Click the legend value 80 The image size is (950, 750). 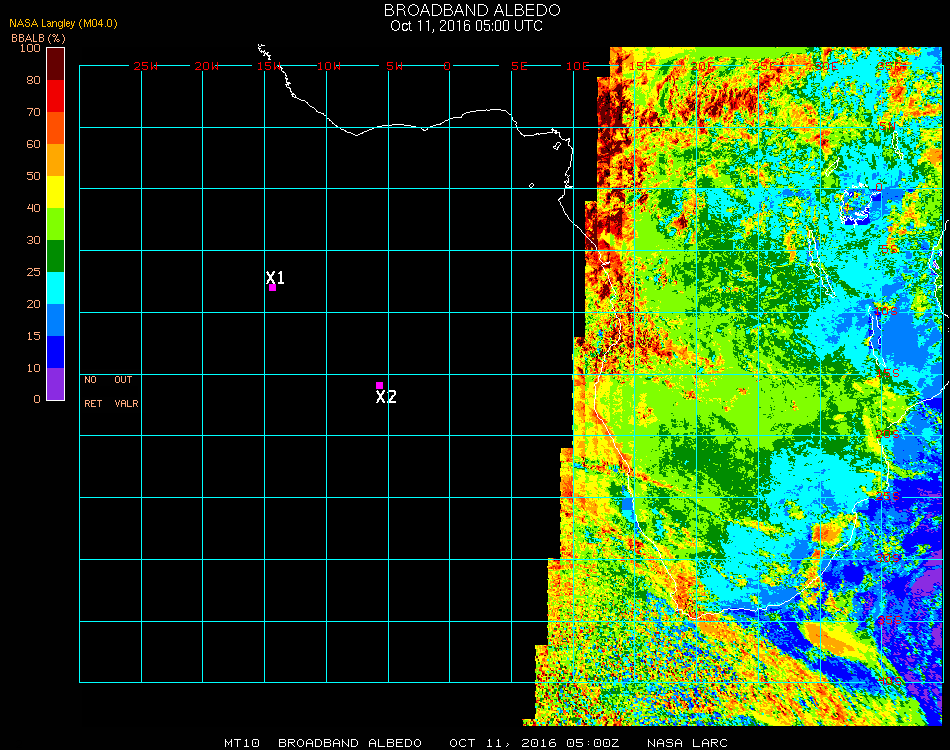33,80
